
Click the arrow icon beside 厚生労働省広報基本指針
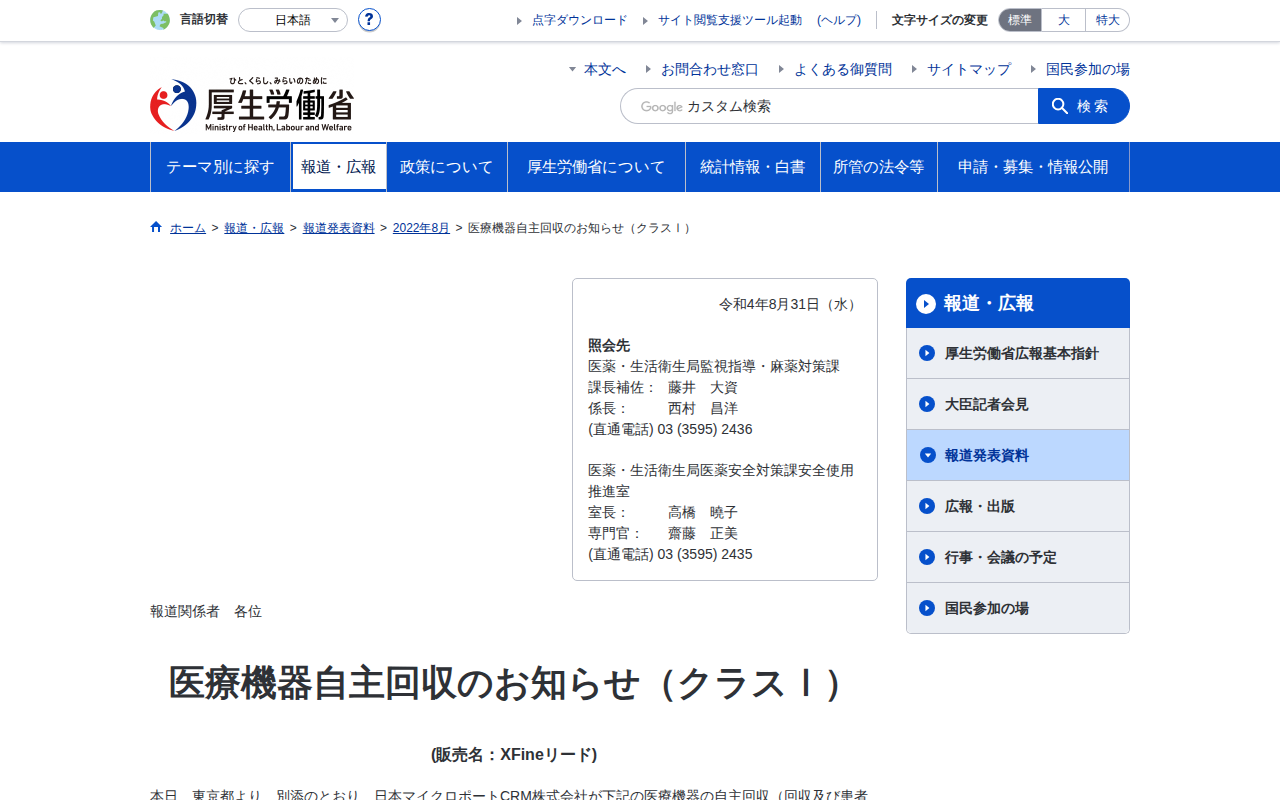tap(927, 353)
